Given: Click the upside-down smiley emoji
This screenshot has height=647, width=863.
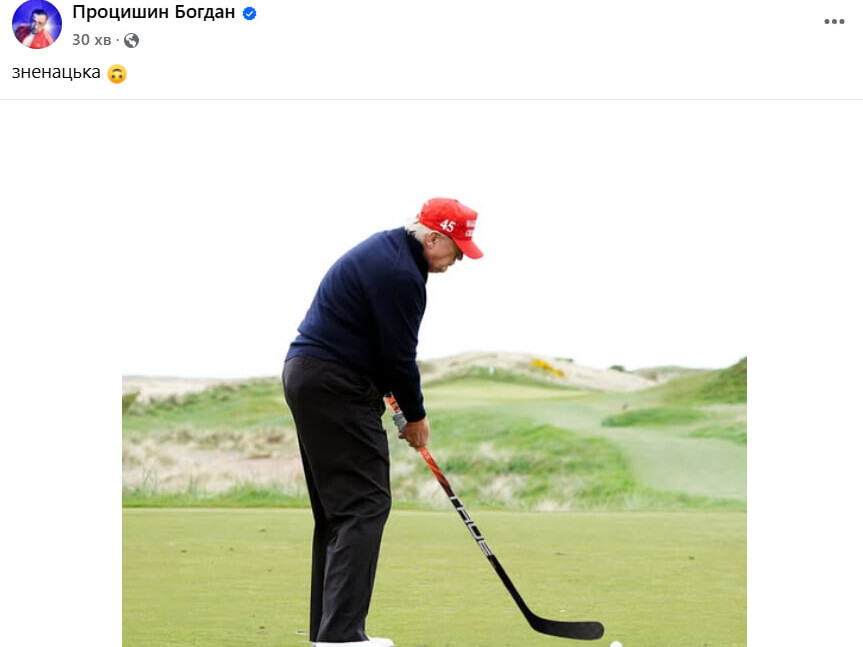Looking at the screenshot, I should [x=117, y=74].
